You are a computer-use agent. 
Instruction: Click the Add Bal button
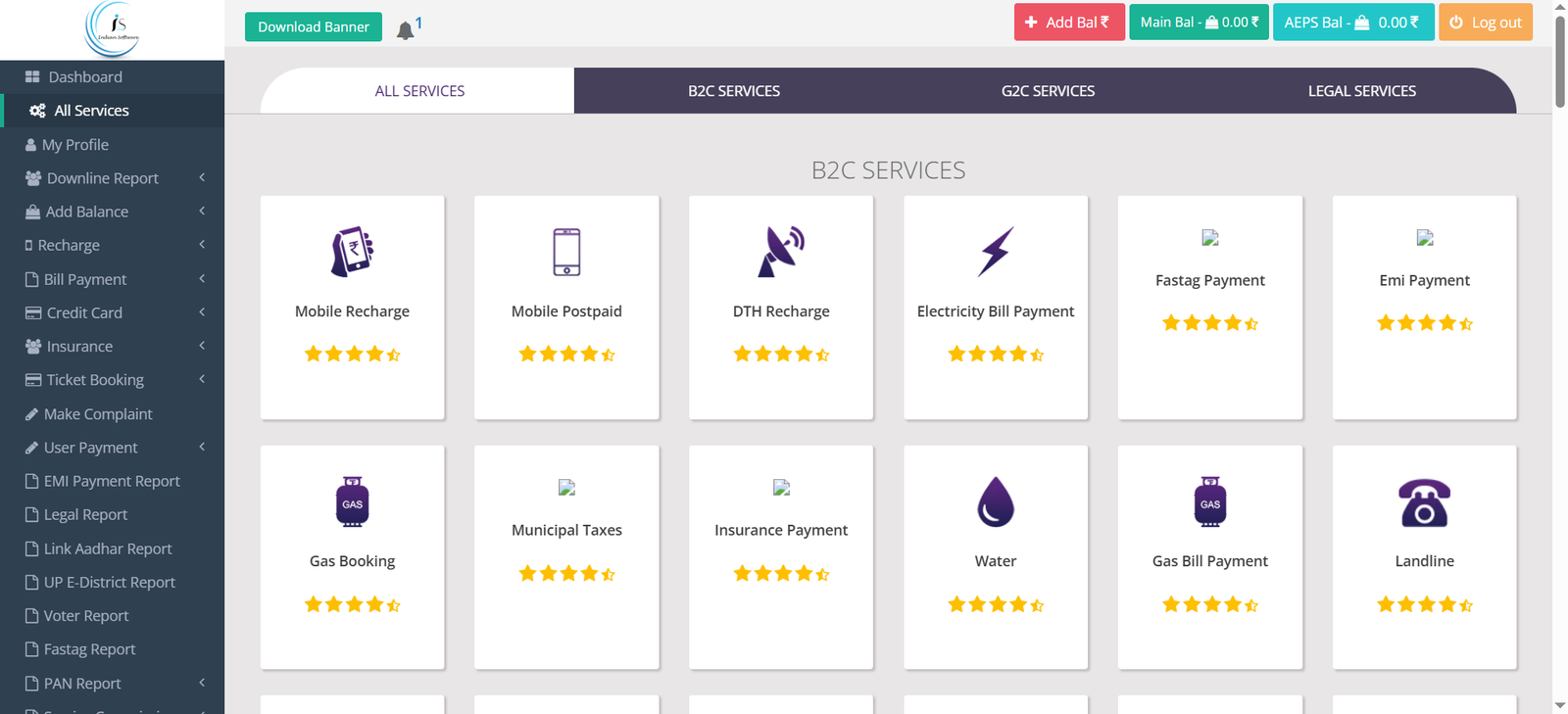click(x=1068, y=23)
